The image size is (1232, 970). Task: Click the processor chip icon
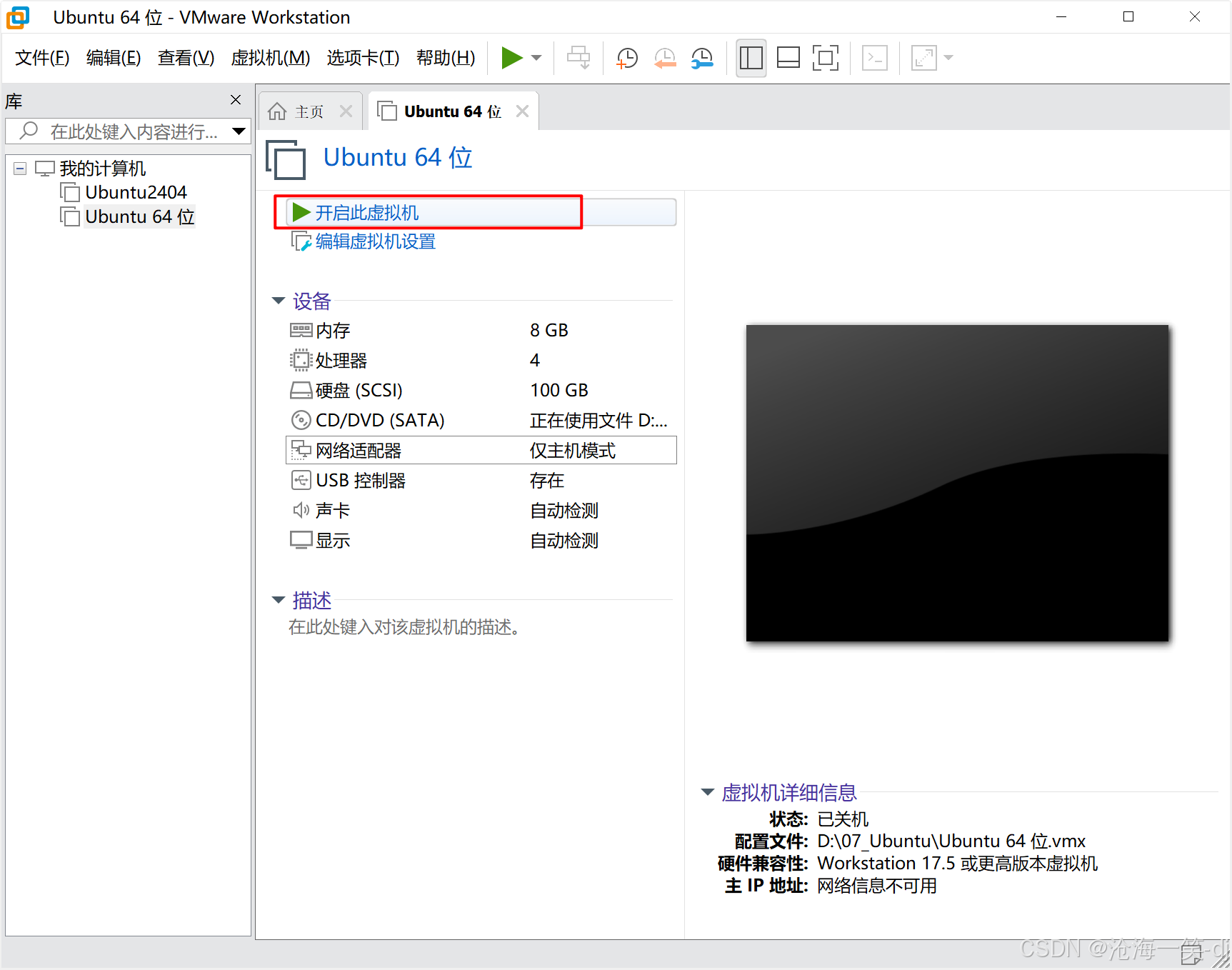[x=301, y=361]
